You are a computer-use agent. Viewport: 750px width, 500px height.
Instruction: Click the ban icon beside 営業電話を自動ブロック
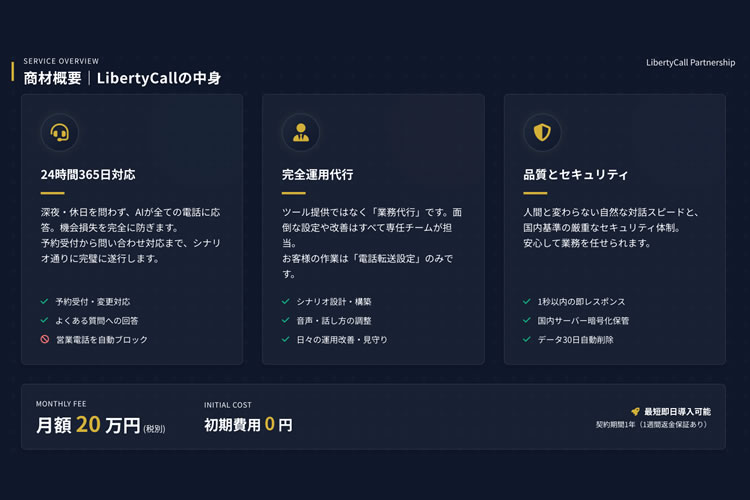tap(44, 340)
